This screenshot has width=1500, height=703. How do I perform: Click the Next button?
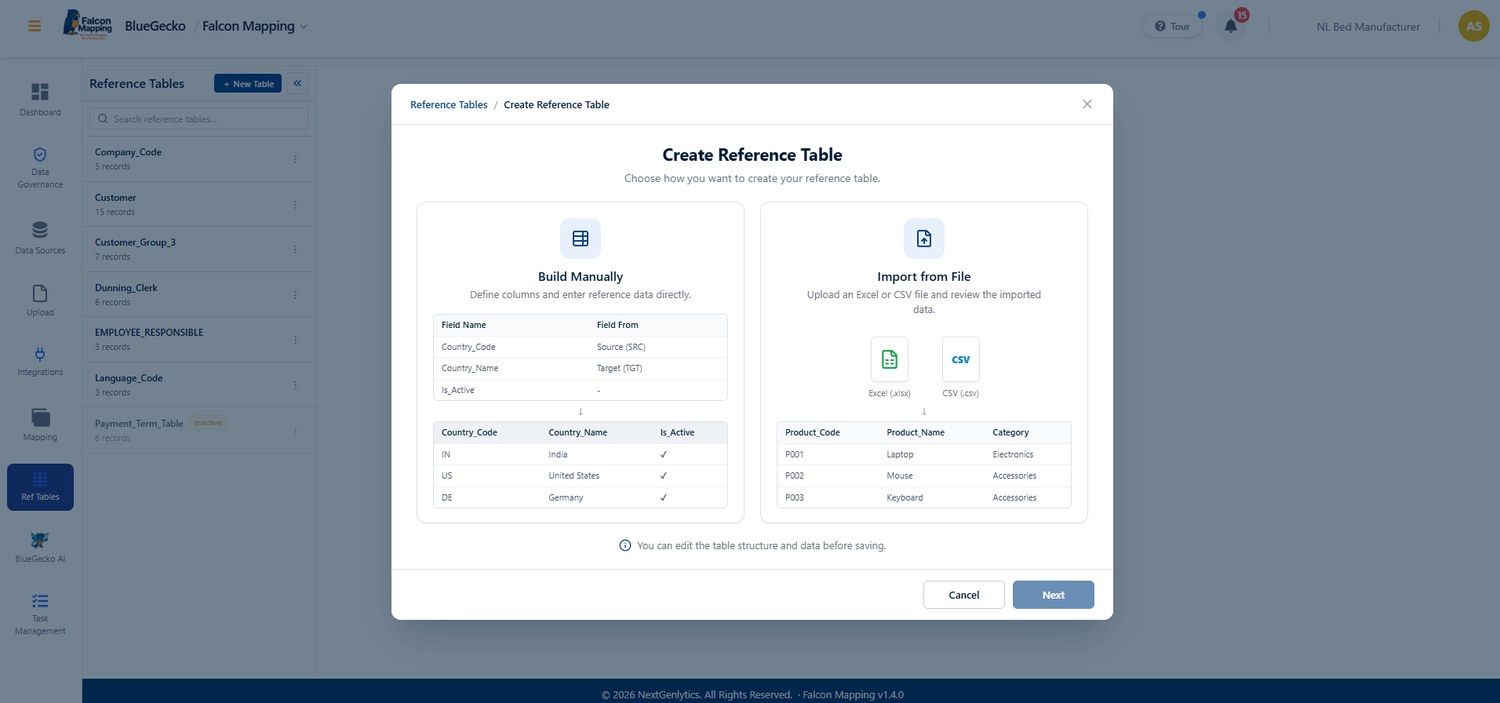pos(1053,595)
